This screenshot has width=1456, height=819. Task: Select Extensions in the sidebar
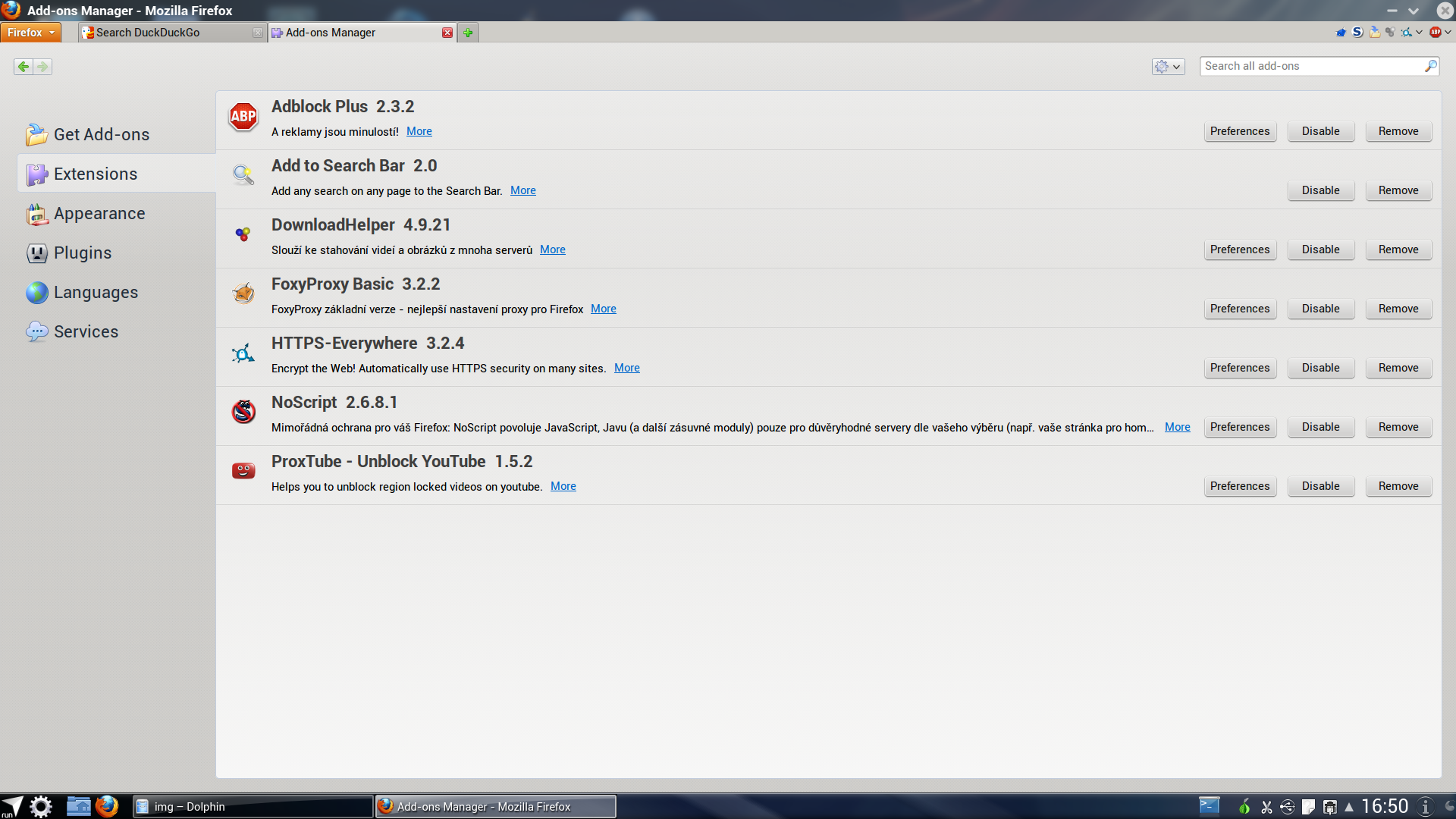click(116, 174)
